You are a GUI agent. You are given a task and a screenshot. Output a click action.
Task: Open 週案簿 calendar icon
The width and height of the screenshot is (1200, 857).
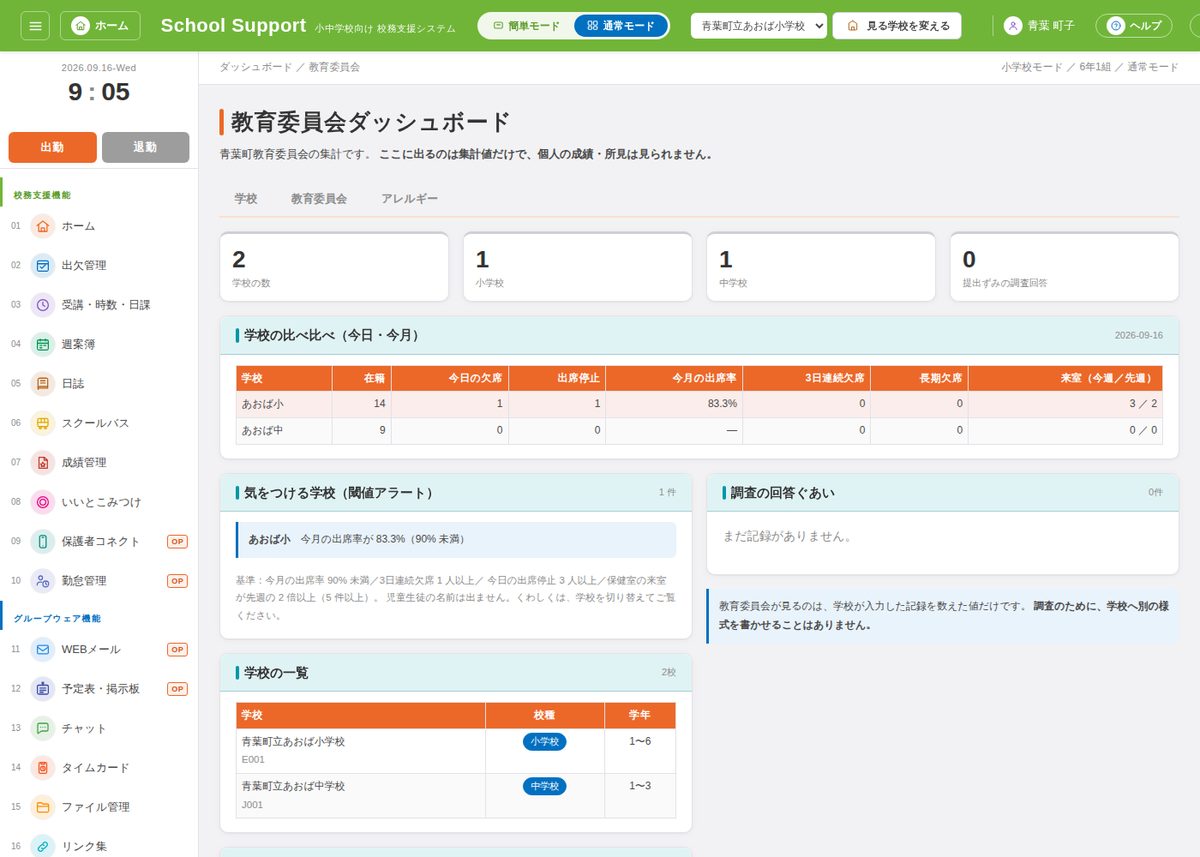(42, 344)
